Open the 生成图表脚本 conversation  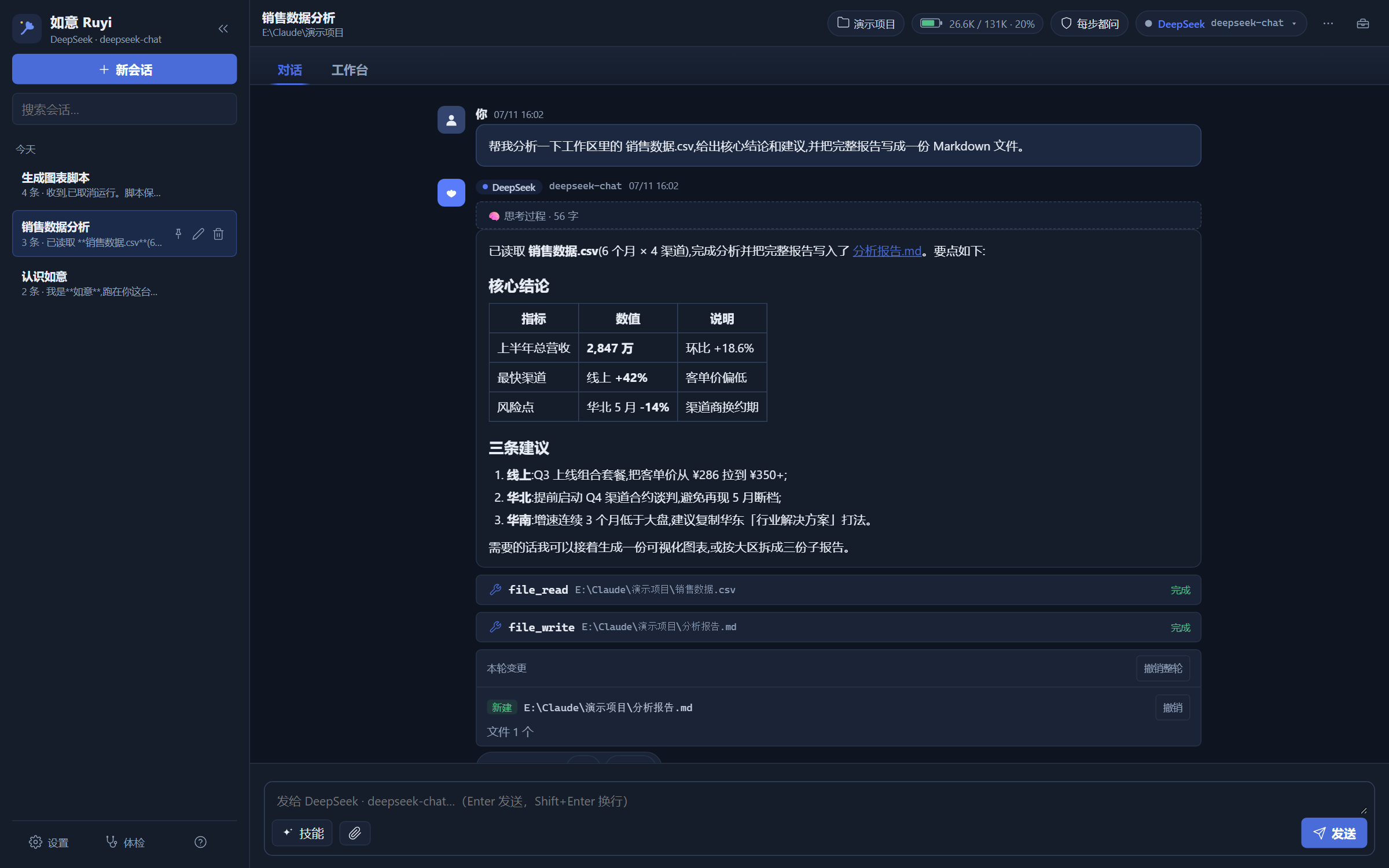coord(124,185)
